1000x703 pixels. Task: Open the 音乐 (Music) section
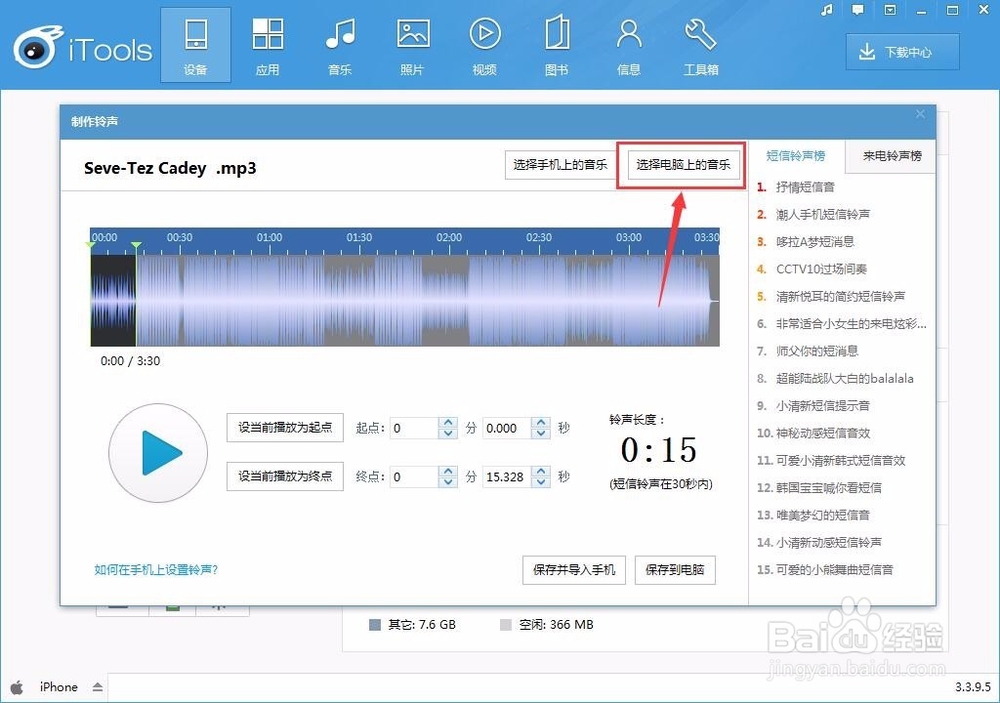point(340,44)
